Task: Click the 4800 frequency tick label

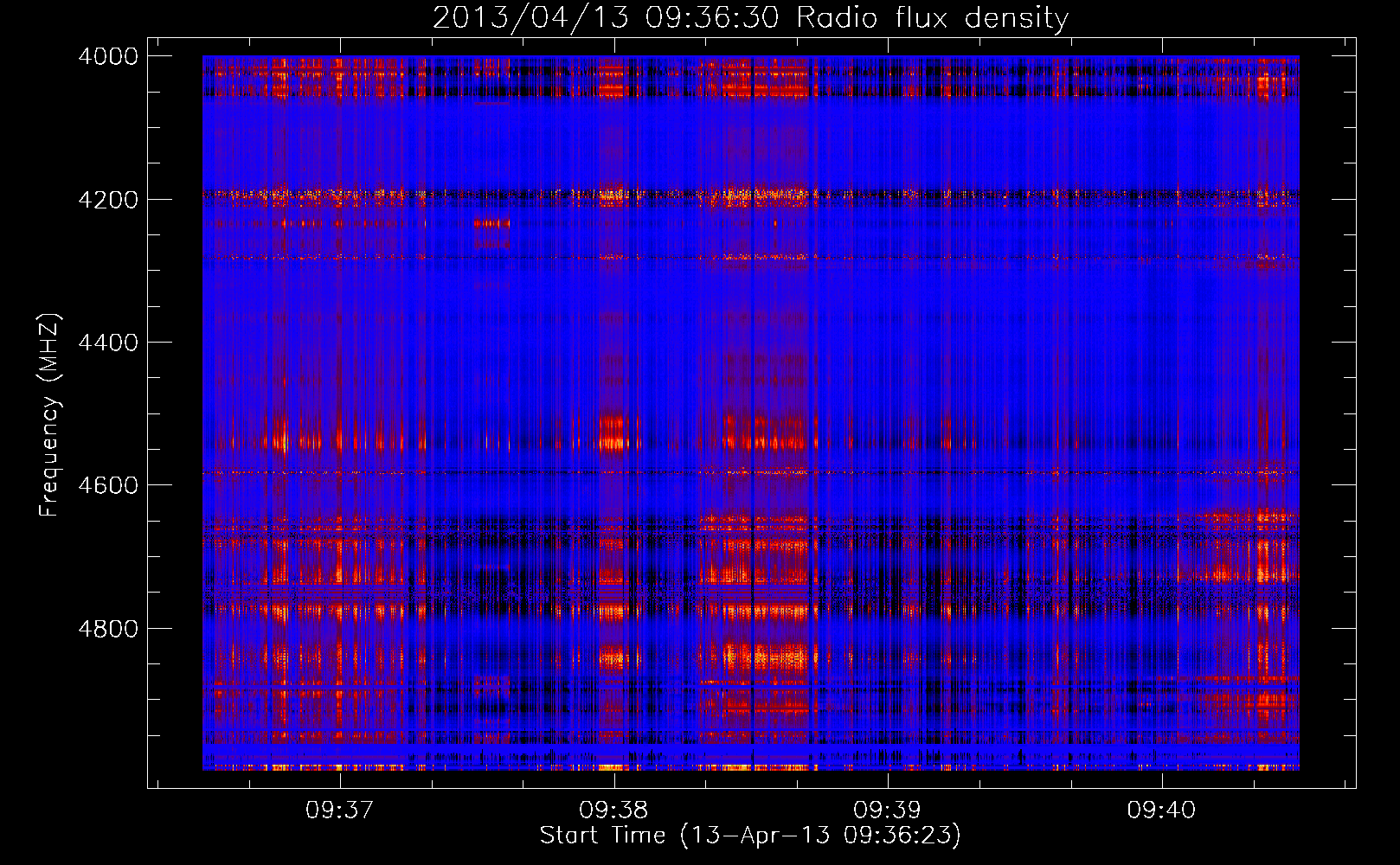Action: 108,628
